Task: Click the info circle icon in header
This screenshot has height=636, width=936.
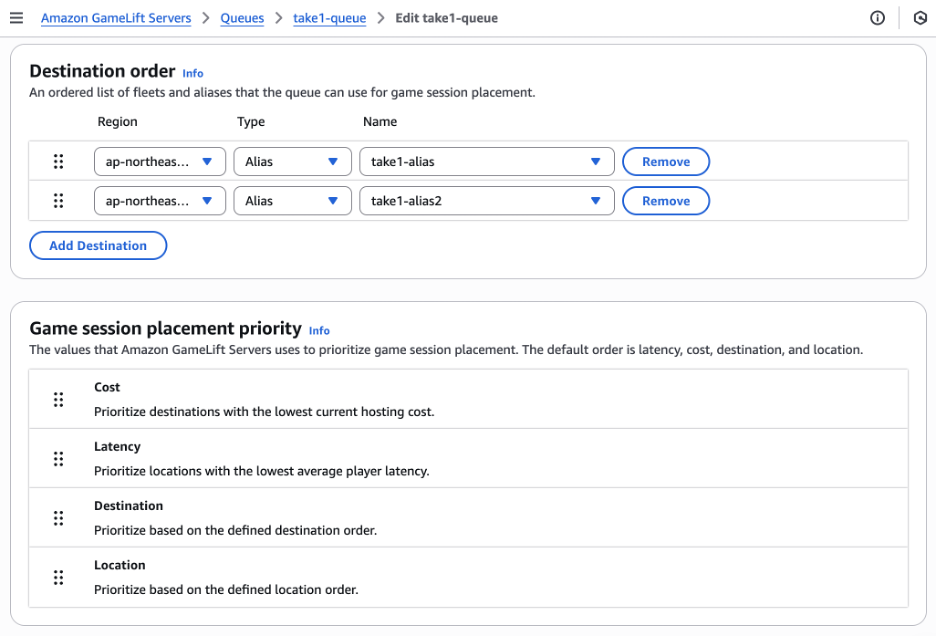Action: coord(877,18)
